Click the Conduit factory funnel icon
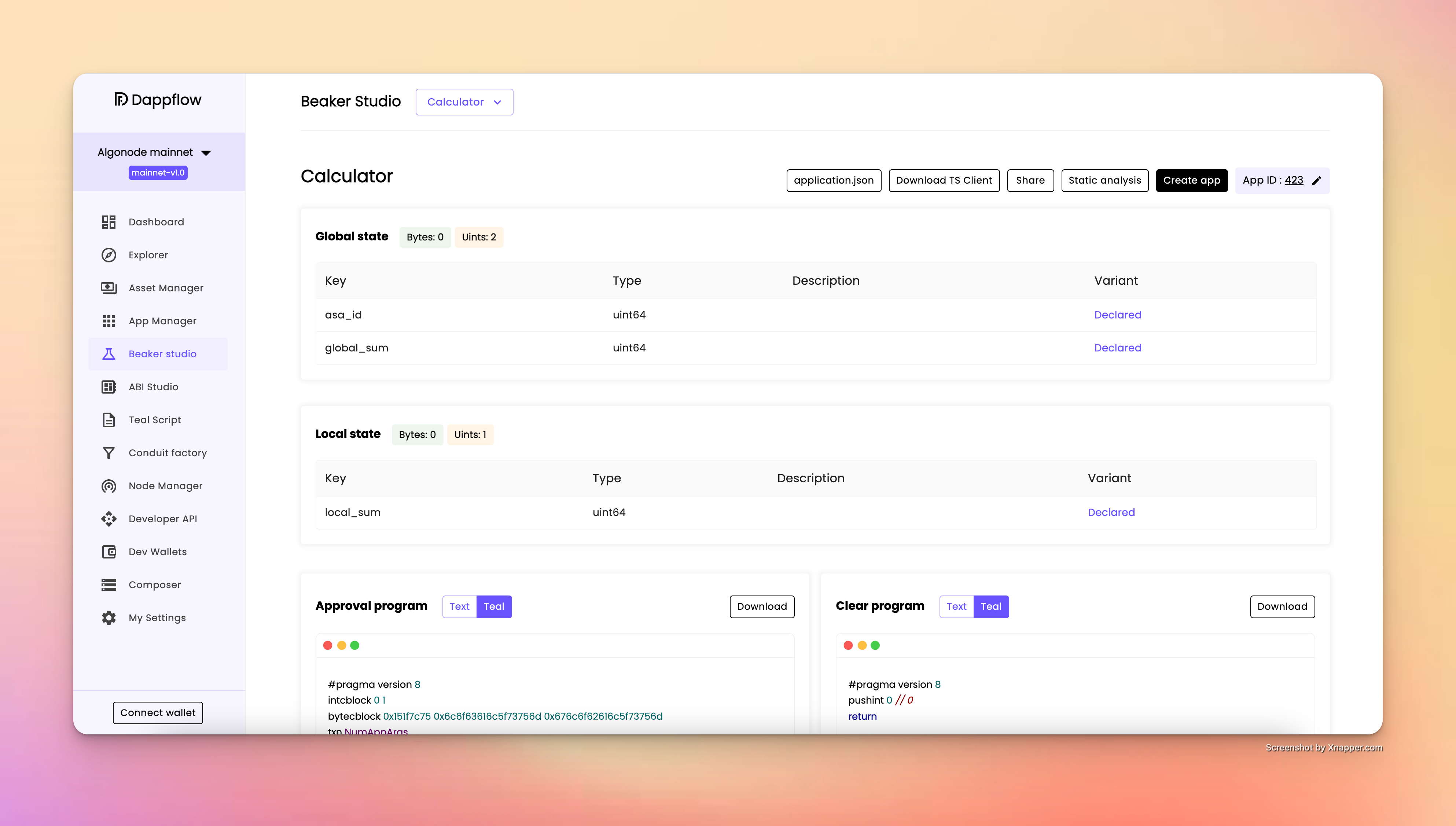Screen dimensions: 1456x826 coord(109,453)
